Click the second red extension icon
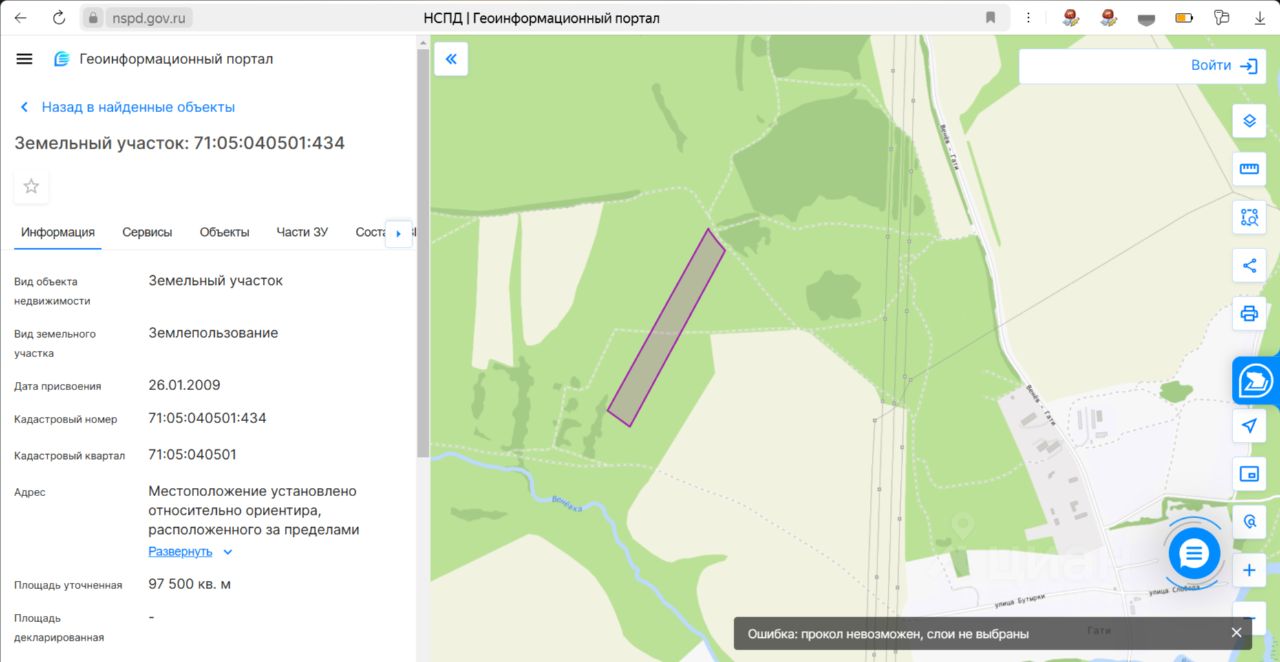The image size is (1280, 662). click(x=1108, y=17)
